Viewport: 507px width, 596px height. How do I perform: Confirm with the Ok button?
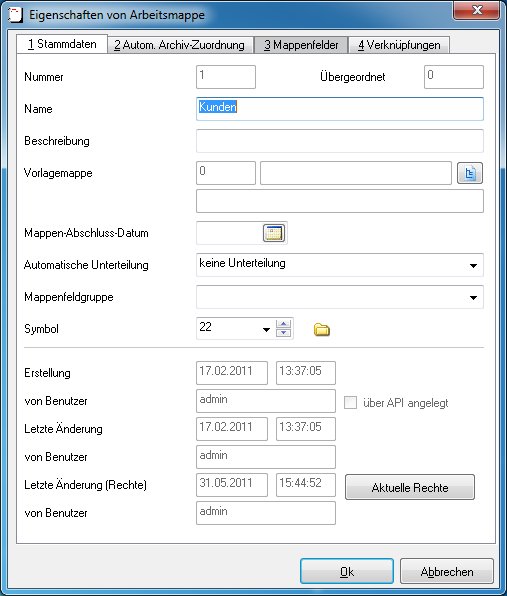(x=347, y=571)
